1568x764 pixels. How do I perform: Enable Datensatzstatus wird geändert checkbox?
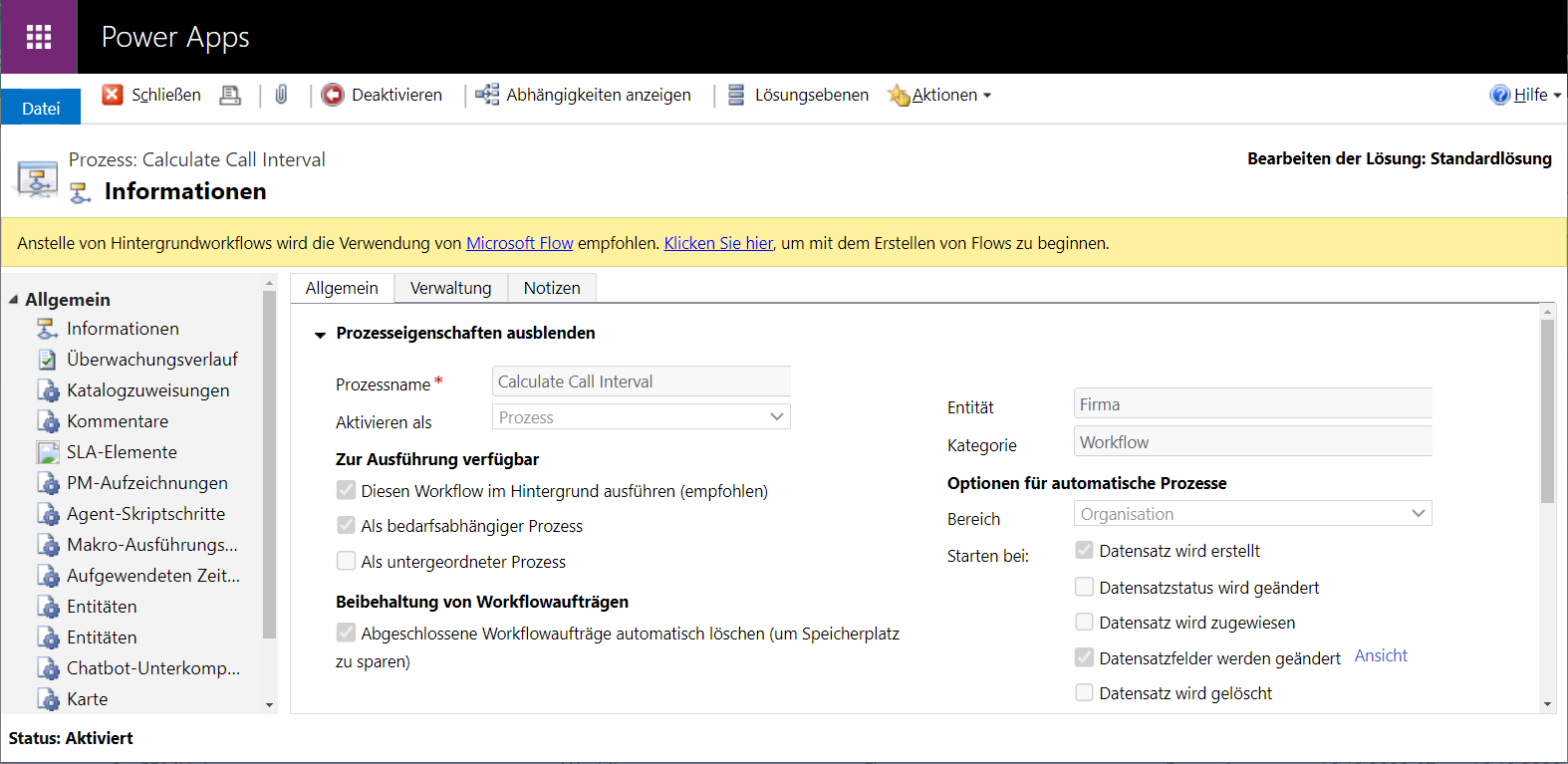1084,587
